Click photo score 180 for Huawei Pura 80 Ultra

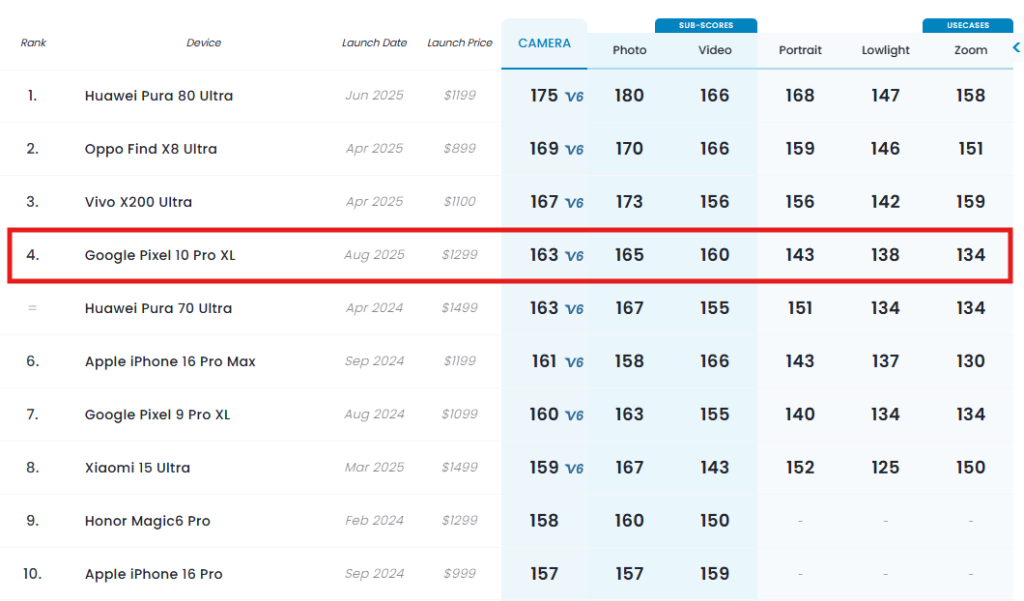tap(630, 95)
